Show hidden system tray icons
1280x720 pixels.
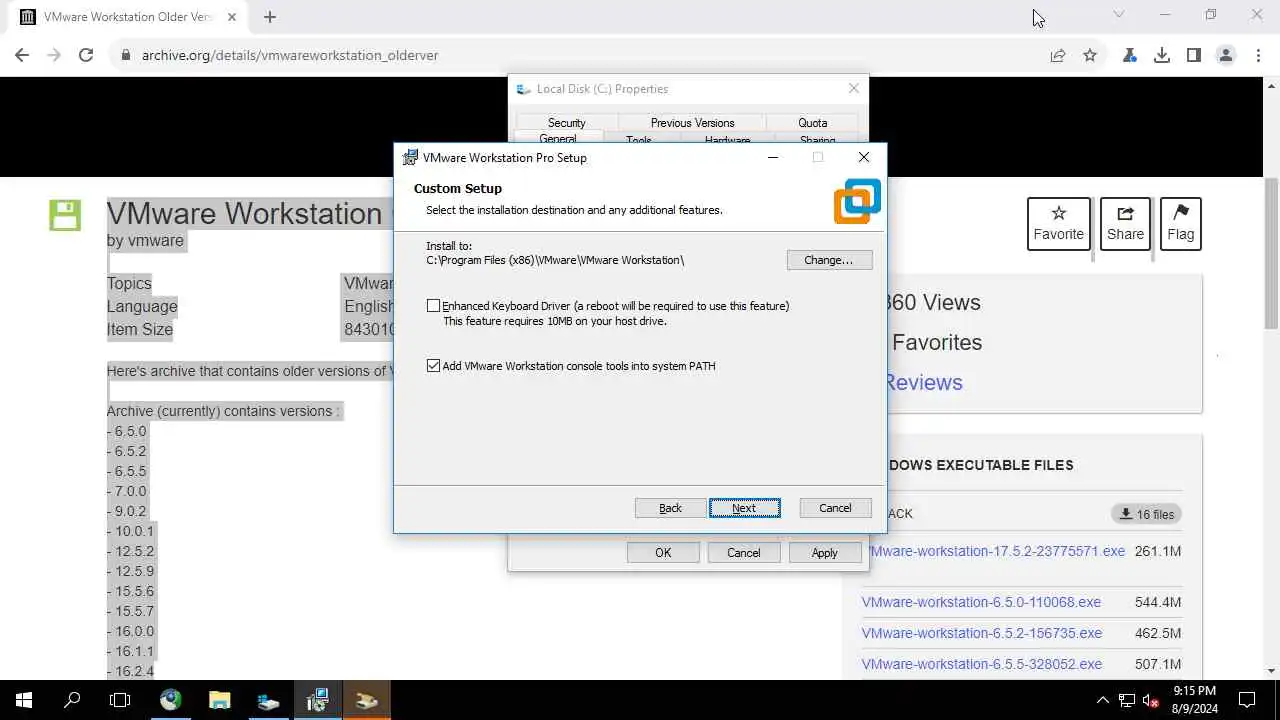click(1103, 700)
